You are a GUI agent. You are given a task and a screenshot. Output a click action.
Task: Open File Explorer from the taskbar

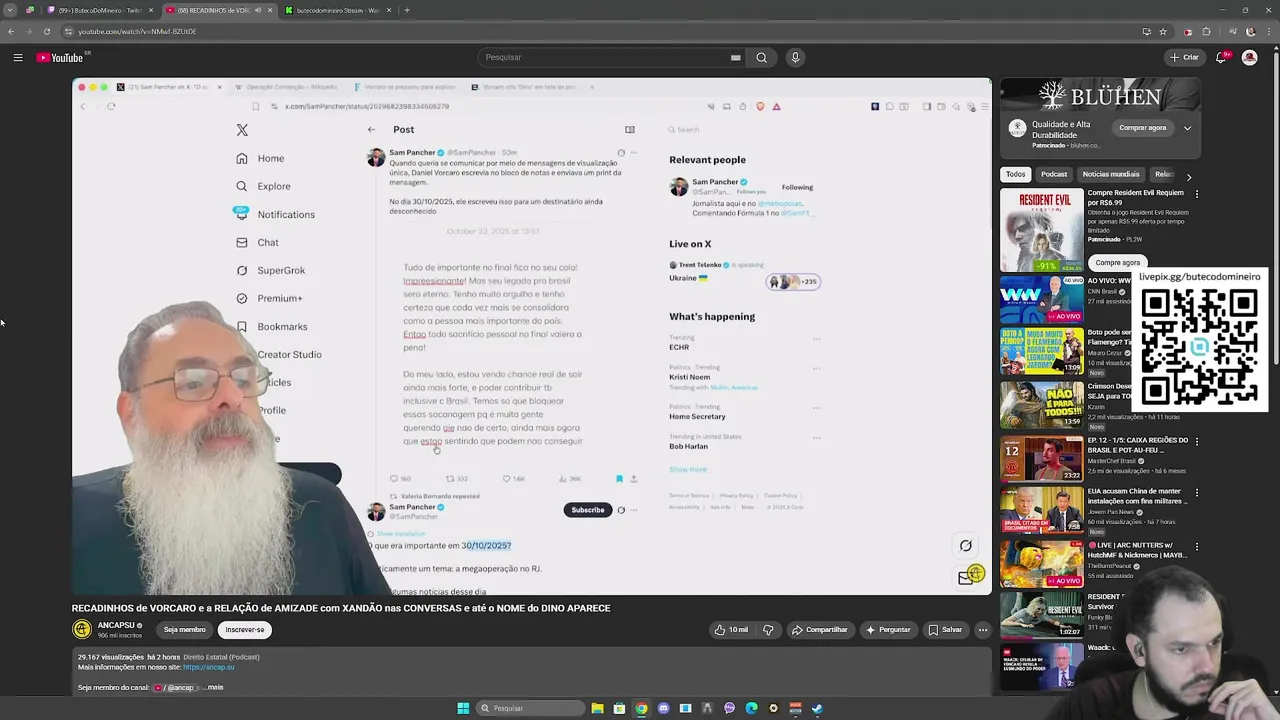point(597,708)
